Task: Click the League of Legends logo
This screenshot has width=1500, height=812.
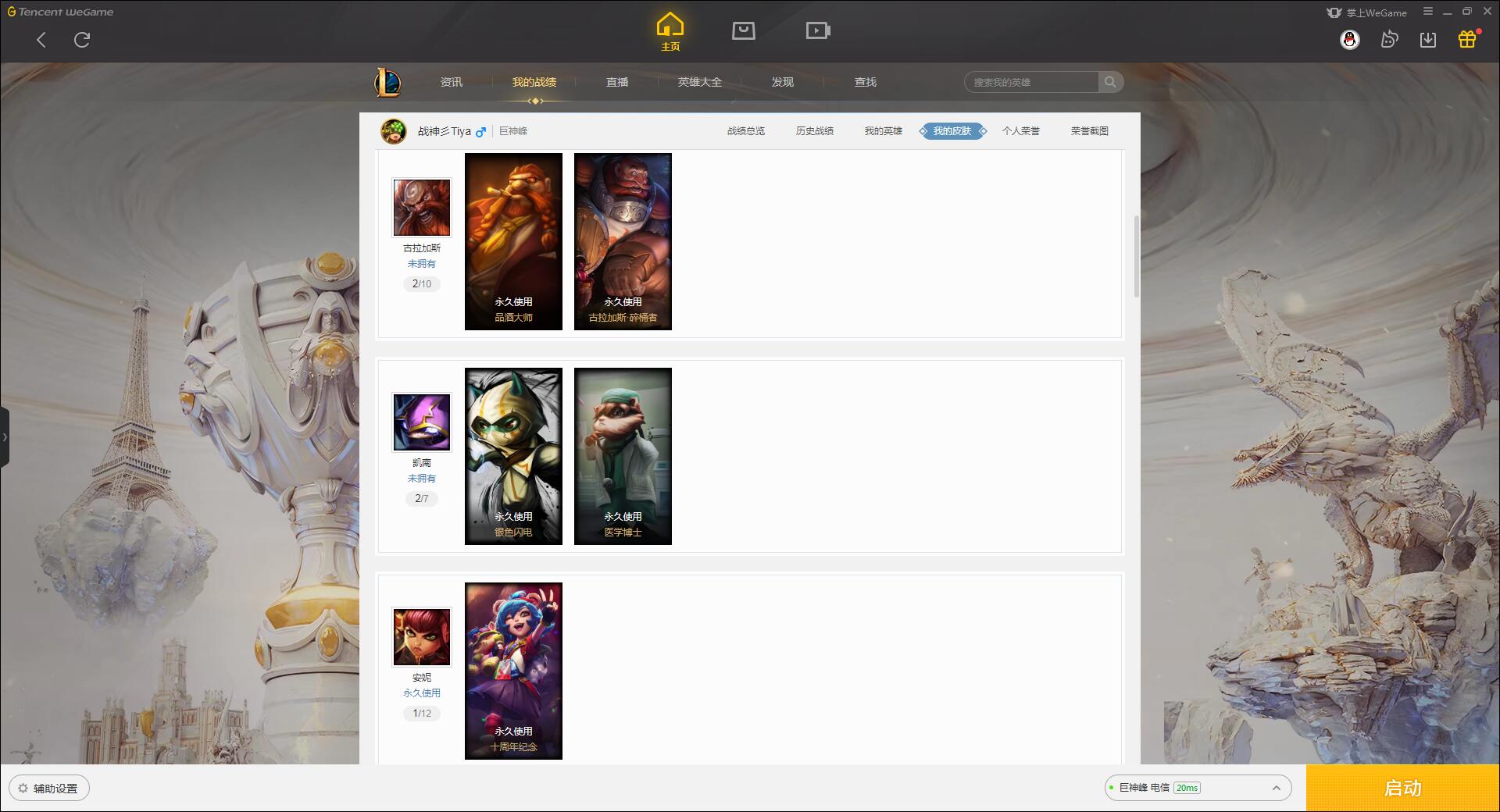Action: tap(388, 82)
